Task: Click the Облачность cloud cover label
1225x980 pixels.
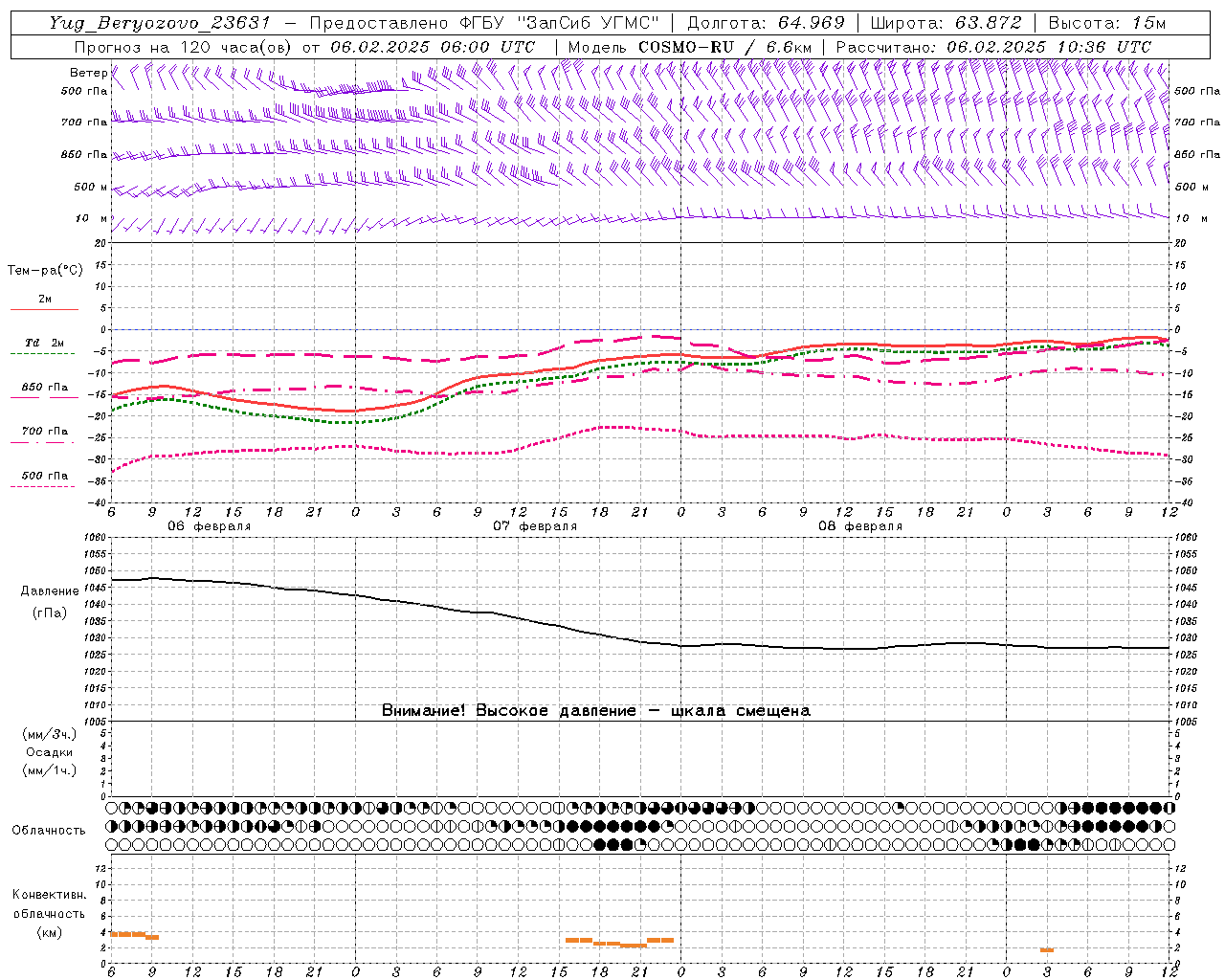Action: click(x=49, y=830)
